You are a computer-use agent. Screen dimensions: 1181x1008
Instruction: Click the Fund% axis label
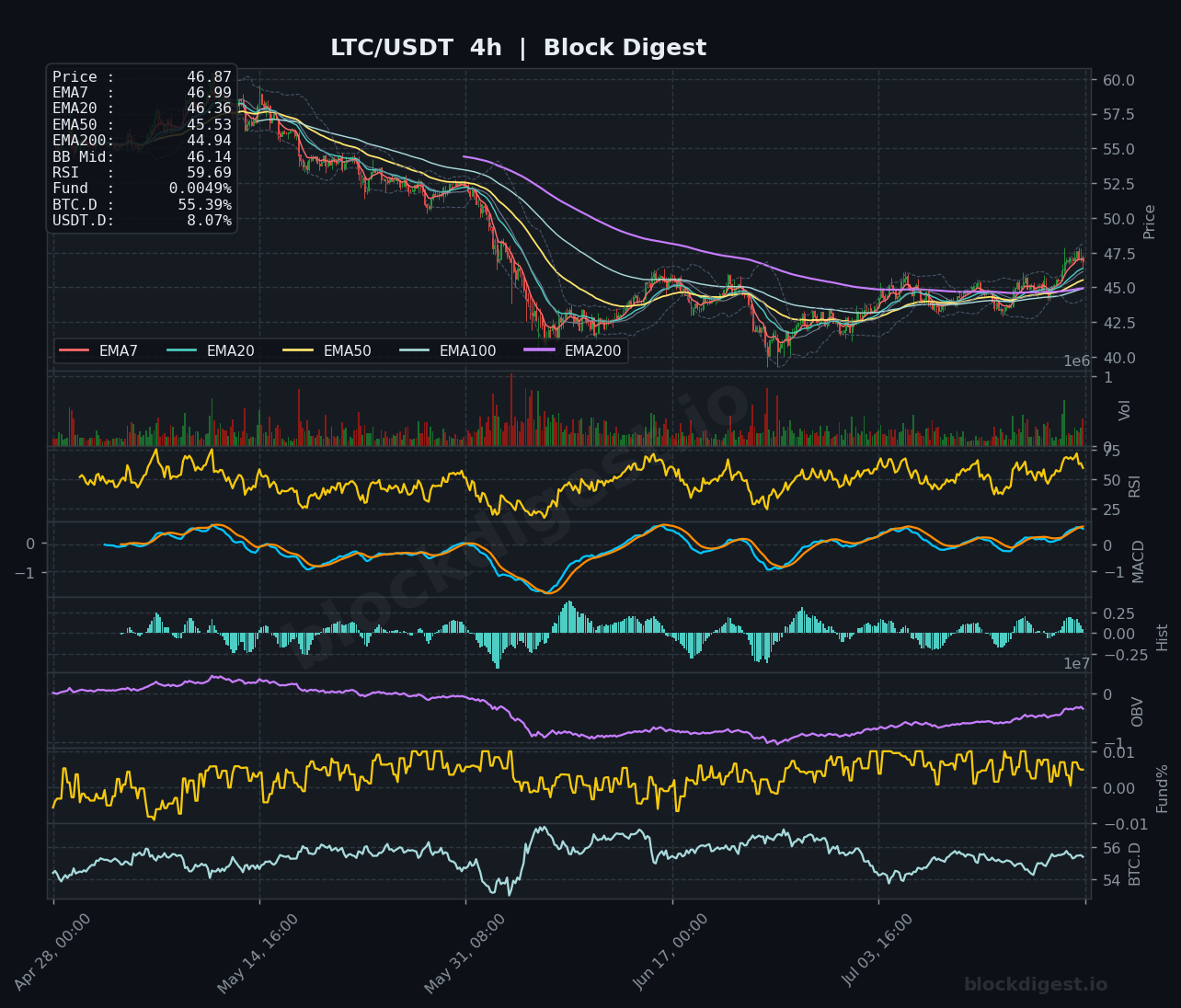click(1163, 788)
